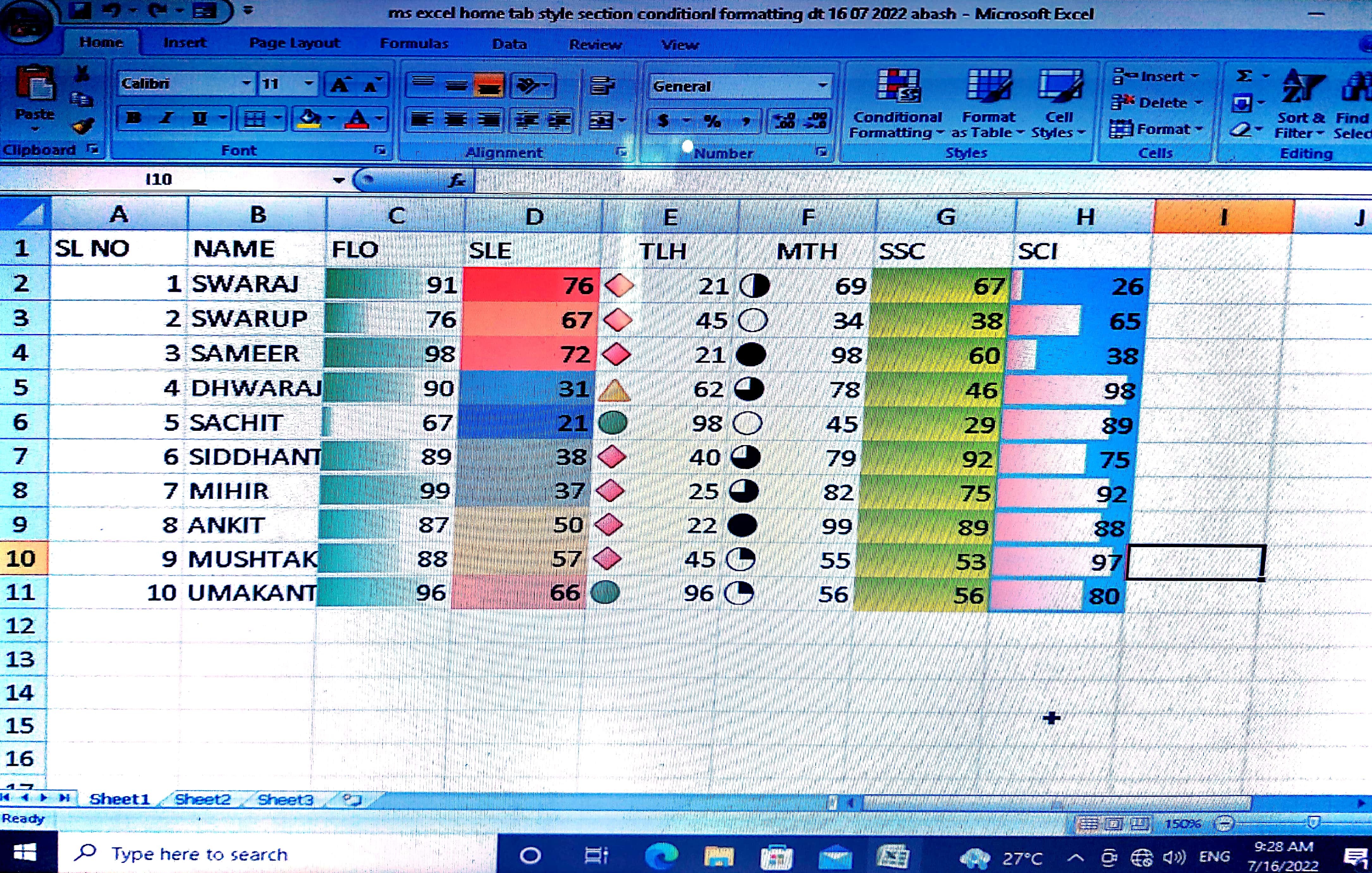Switch to the Page Layout tab
Screen dimensions: 1372x873
point(294,43)
